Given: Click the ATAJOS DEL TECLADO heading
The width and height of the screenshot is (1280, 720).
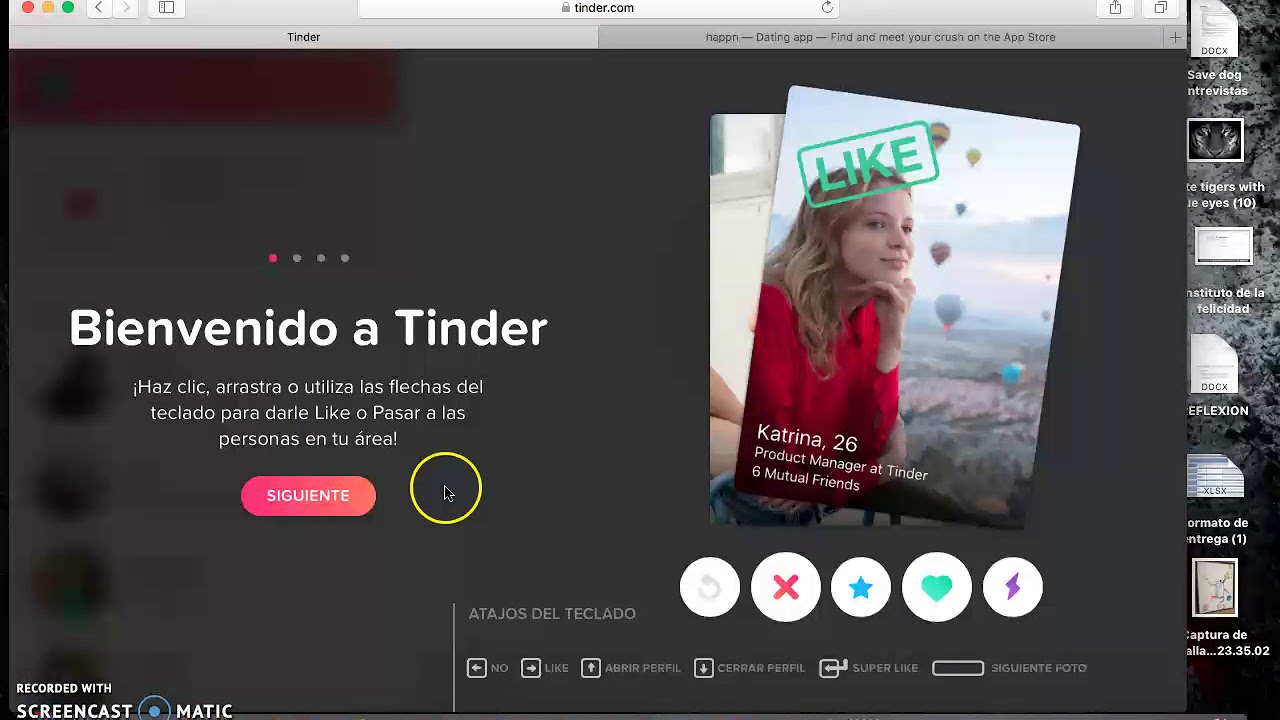Looking at the screenshot, I should pyautogui.click(x=552, y=614).
